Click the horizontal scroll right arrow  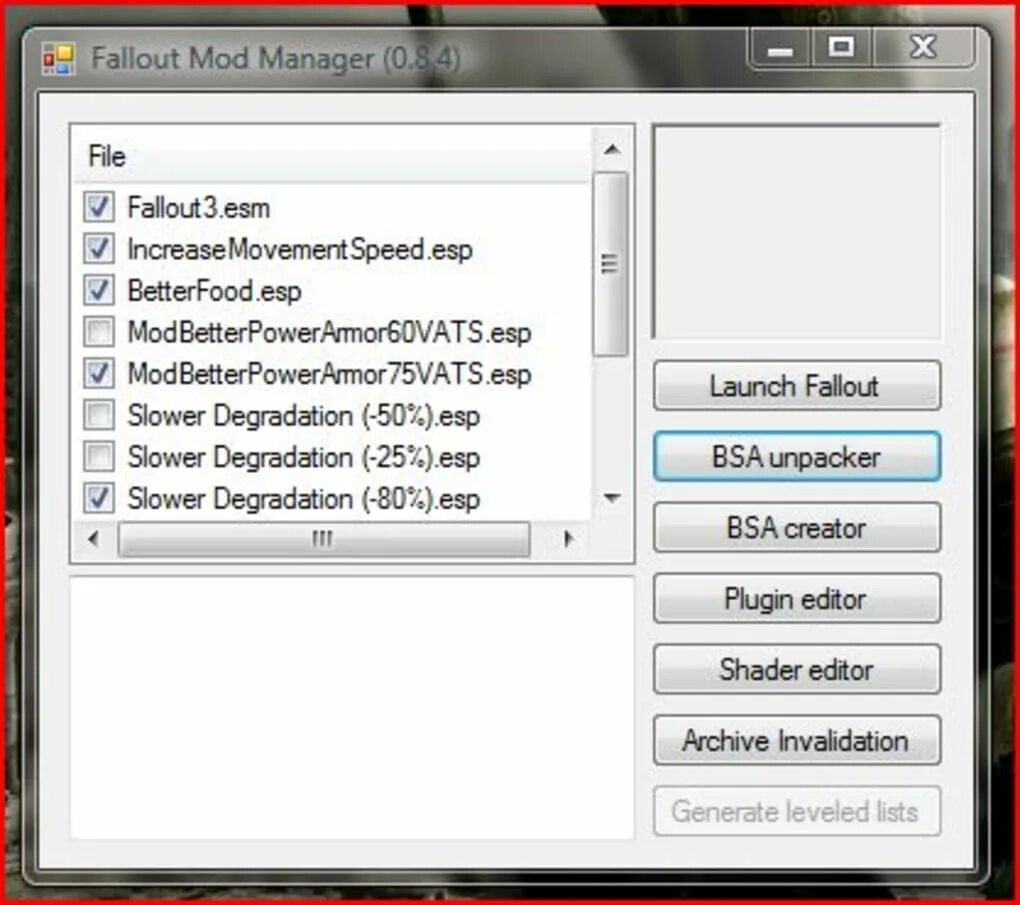568,539
